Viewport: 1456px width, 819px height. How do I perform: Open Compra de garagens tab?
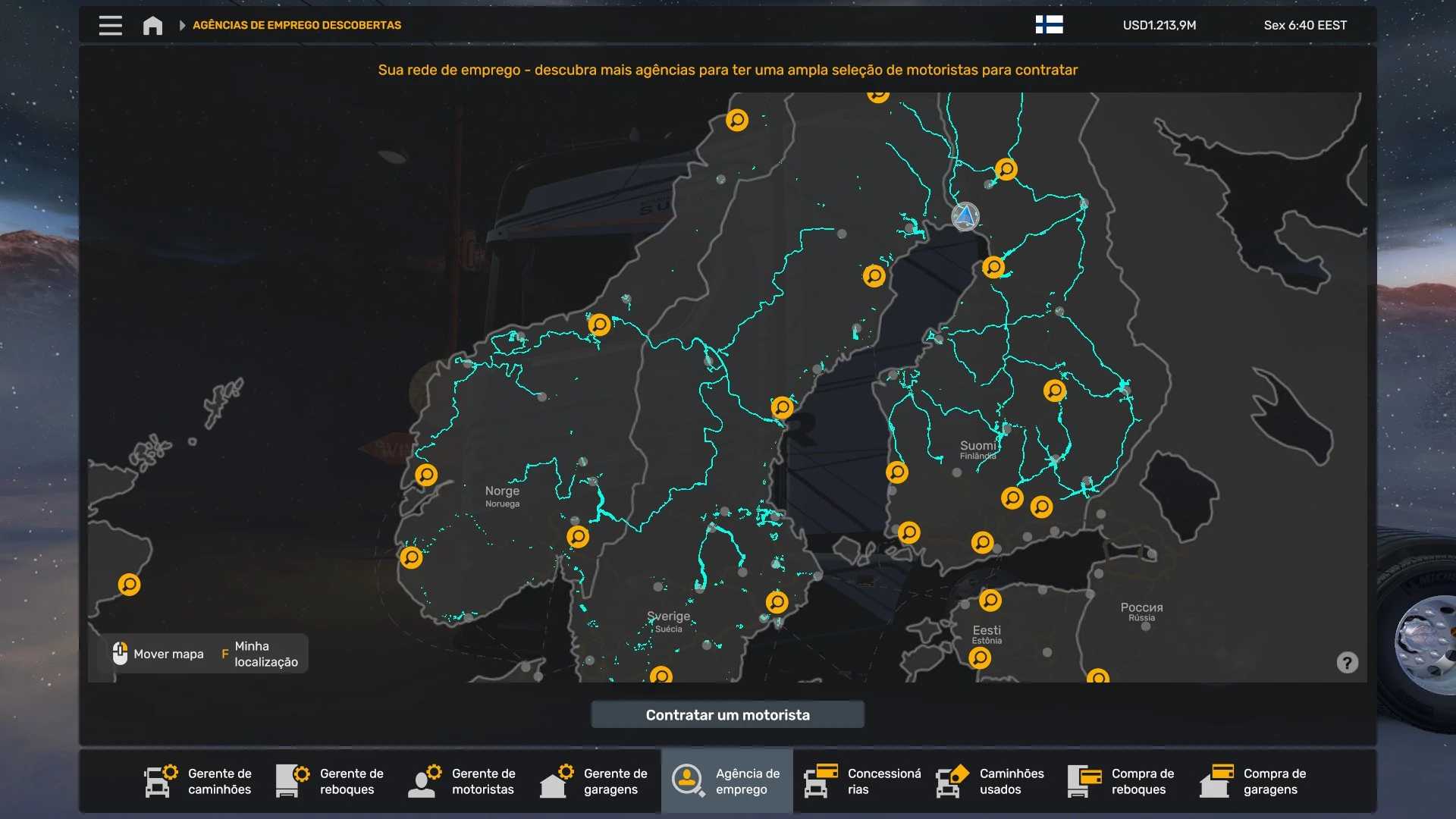coord(1254,781)
